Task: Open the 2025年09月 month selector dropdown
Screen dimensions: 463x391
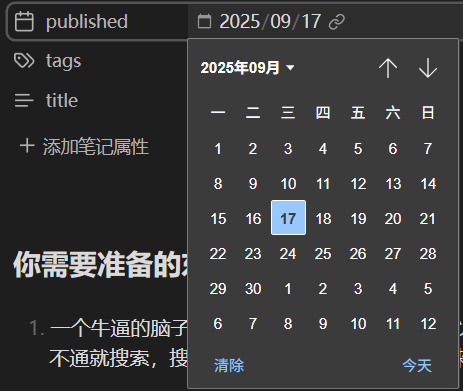Action: click(x=247, y=68)
